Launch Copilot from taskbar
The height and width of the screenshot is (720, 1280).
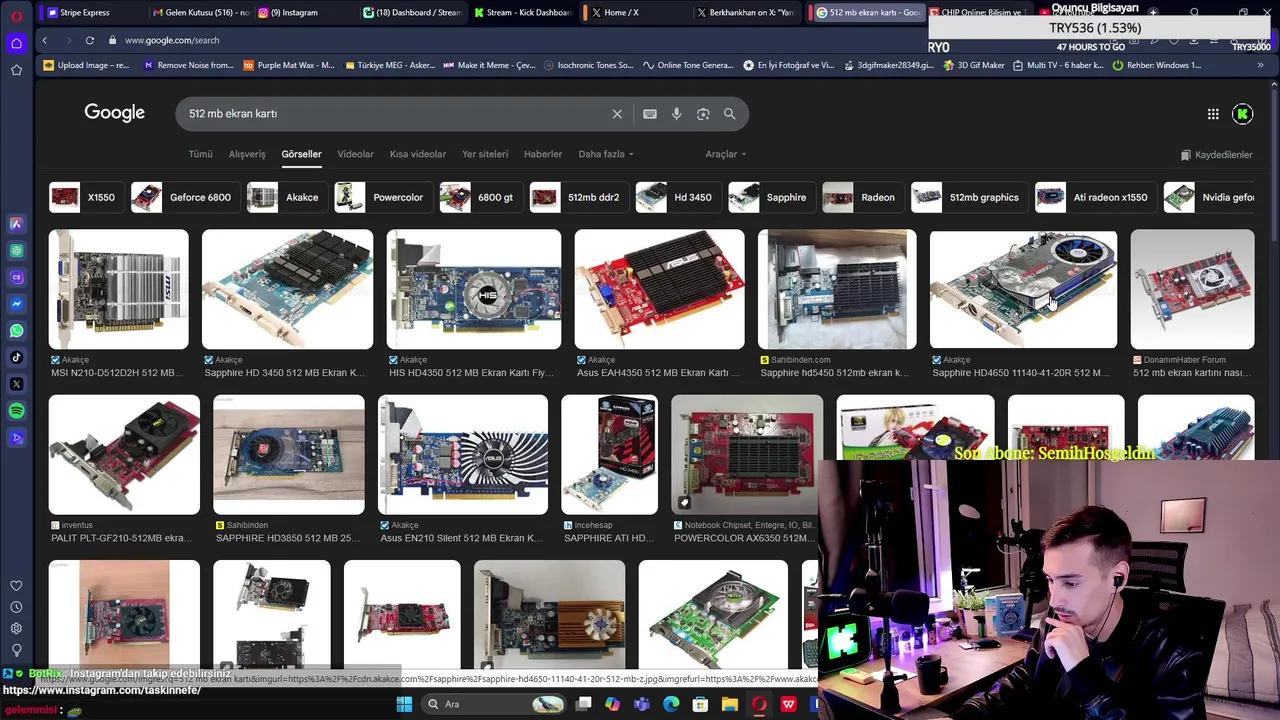[x=612, y=704]
